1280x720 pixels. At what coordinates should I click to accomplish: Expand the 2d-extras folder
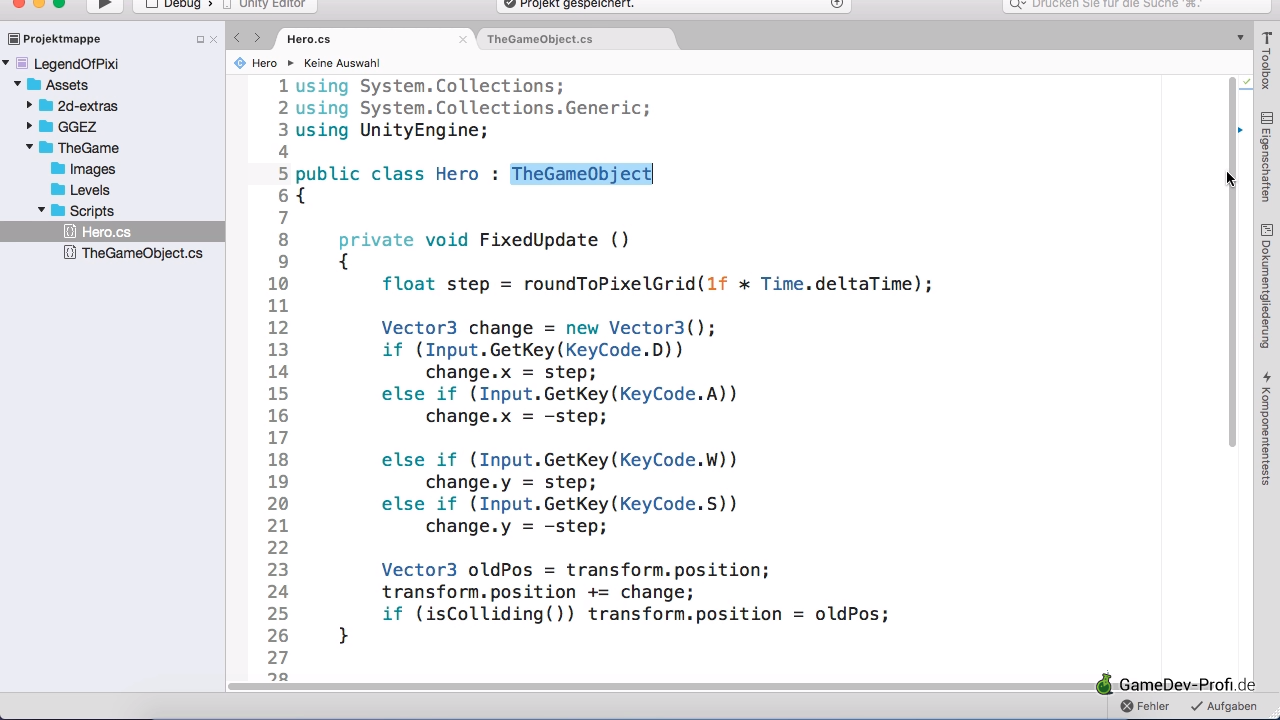click(x=30, y=105)
